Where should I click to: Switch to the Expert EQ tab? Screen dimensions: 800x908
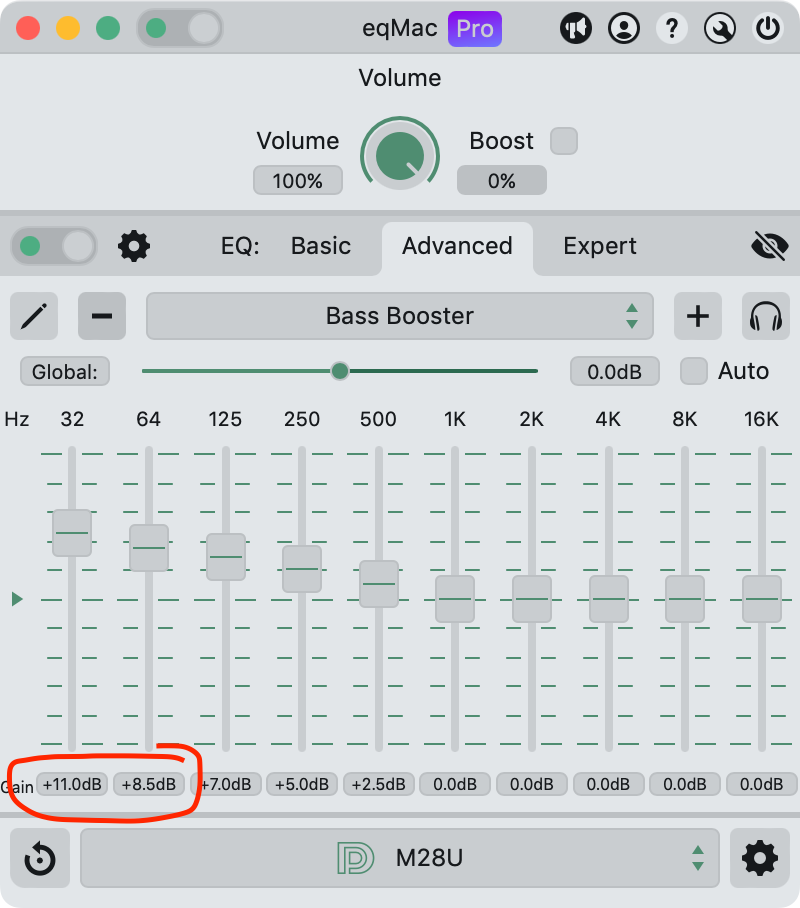point(599,246)
